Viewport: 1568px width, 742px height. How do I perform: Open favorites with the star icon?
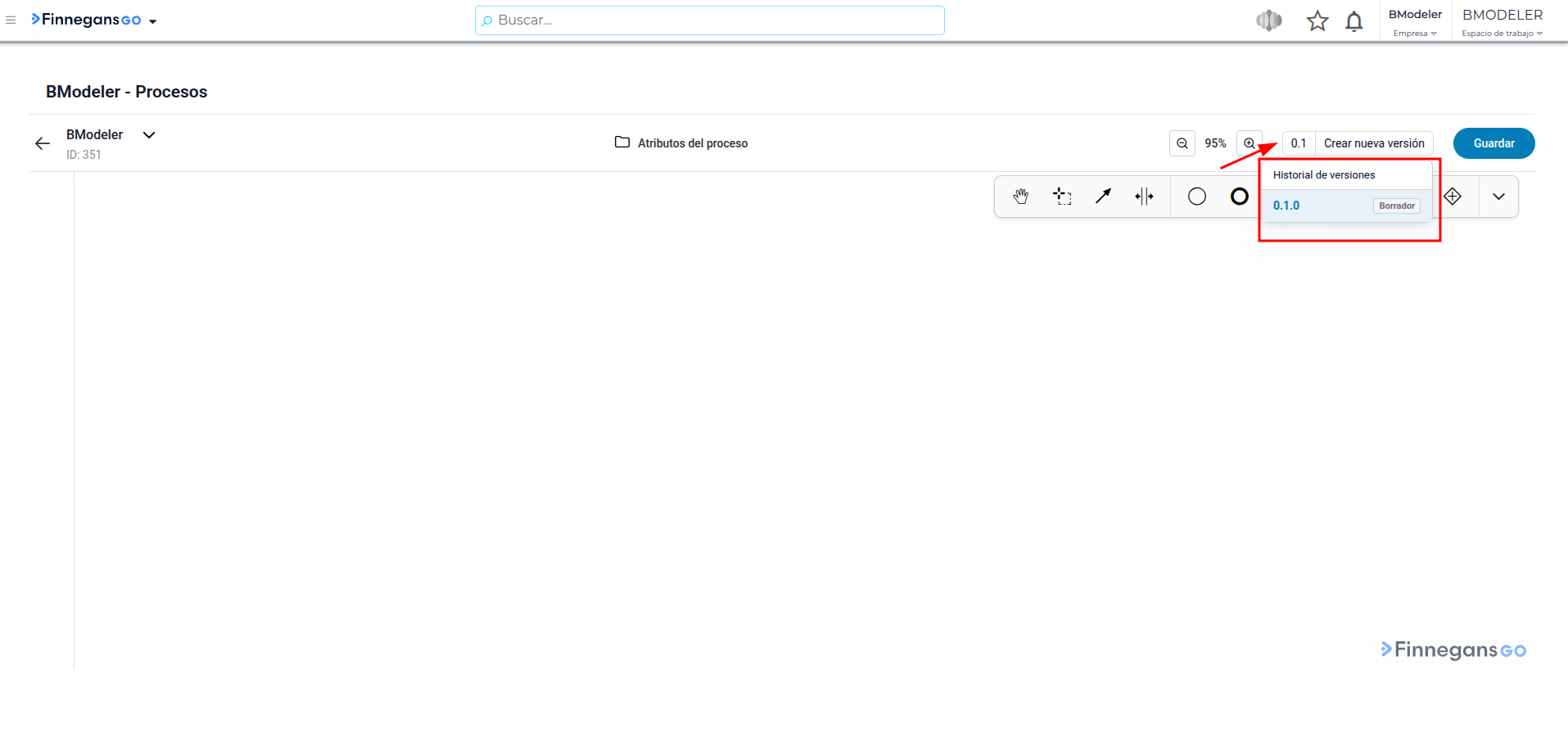click(1317, 20)
